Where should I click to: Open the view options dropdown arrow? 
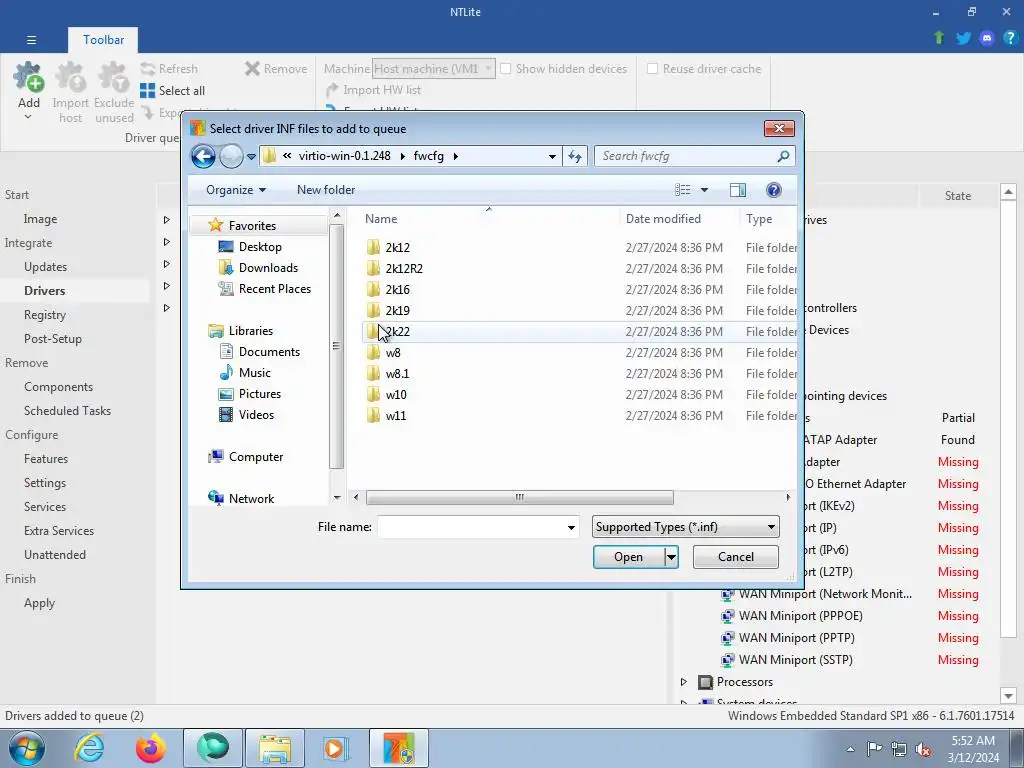pyautogui.click(x=704, y=190)
